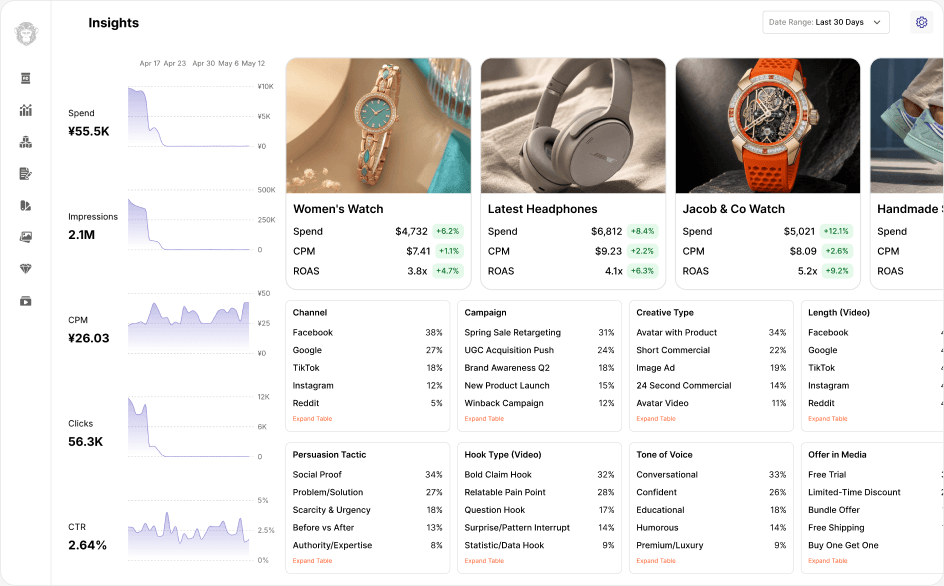Select 24 Second Commercial creative row
944x586 pixels.
click(711, 386)
